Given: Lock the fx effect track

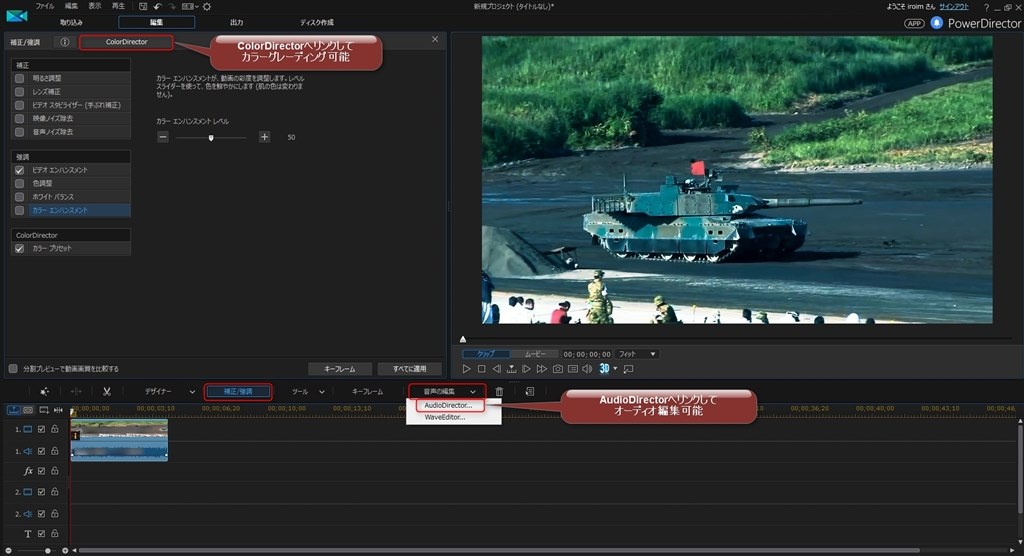Looking at the screenshot, I should click(55, 470).
